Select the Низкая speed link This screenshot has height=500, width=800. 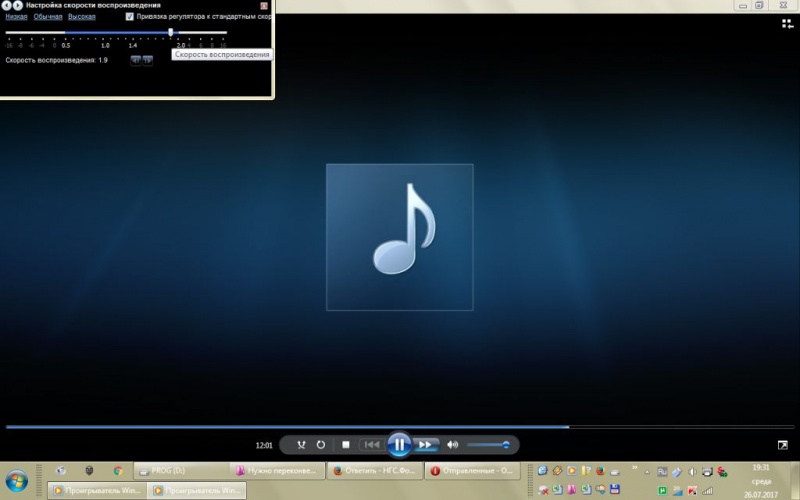tap(16, 17)
